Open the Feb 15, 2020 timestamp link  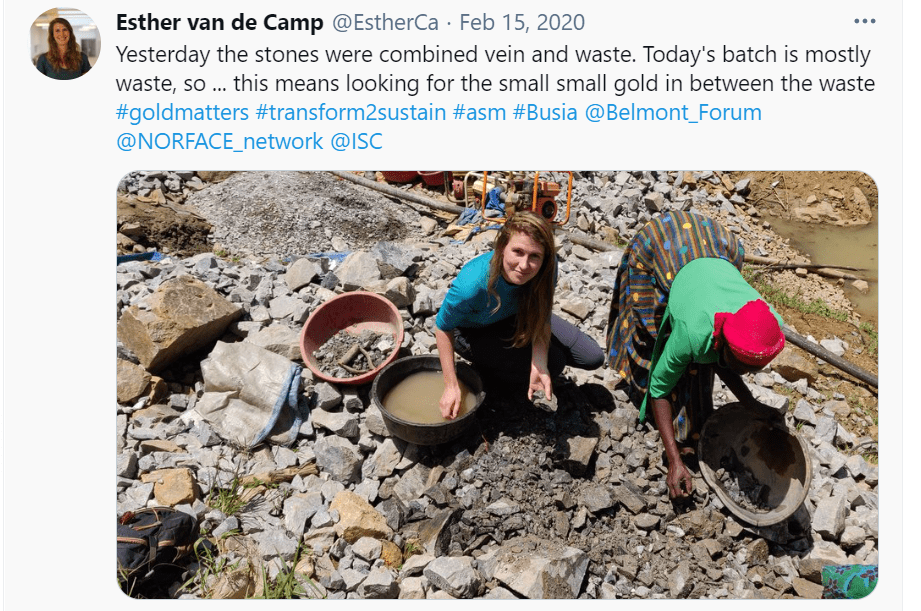point(522,22)
